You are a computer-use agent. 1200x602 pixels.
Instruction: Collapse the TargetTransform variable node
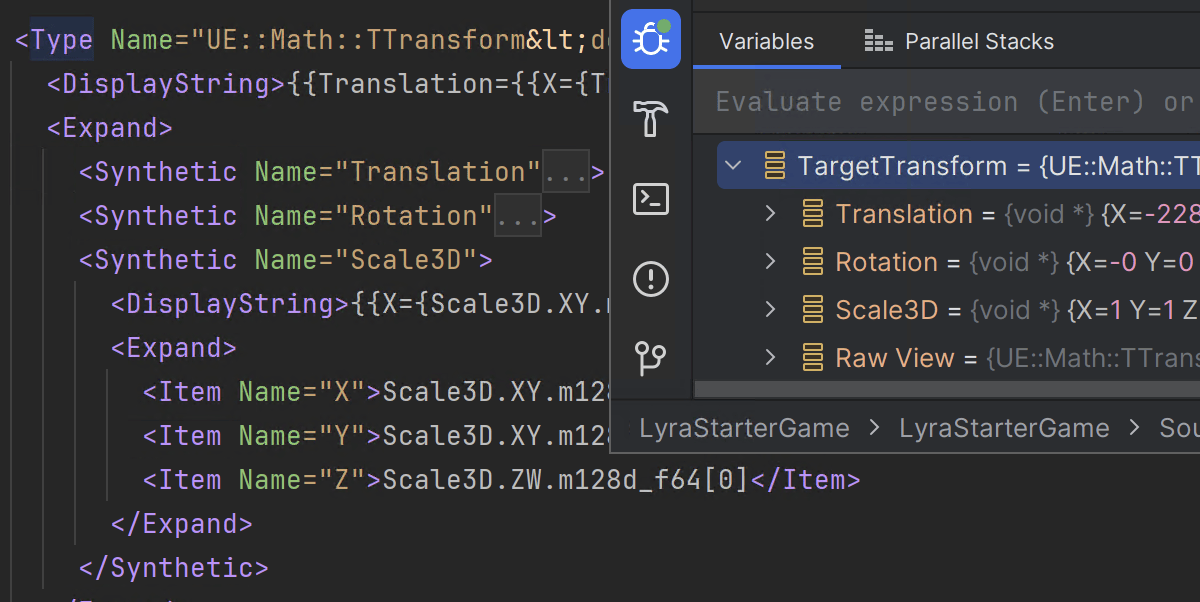coord(733,166)
